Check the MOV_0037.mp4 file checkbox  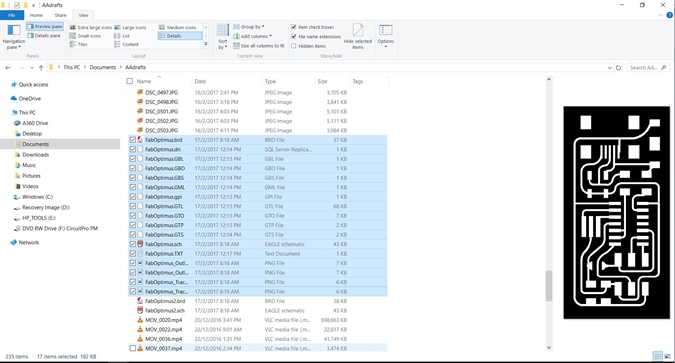coord(133,348)
